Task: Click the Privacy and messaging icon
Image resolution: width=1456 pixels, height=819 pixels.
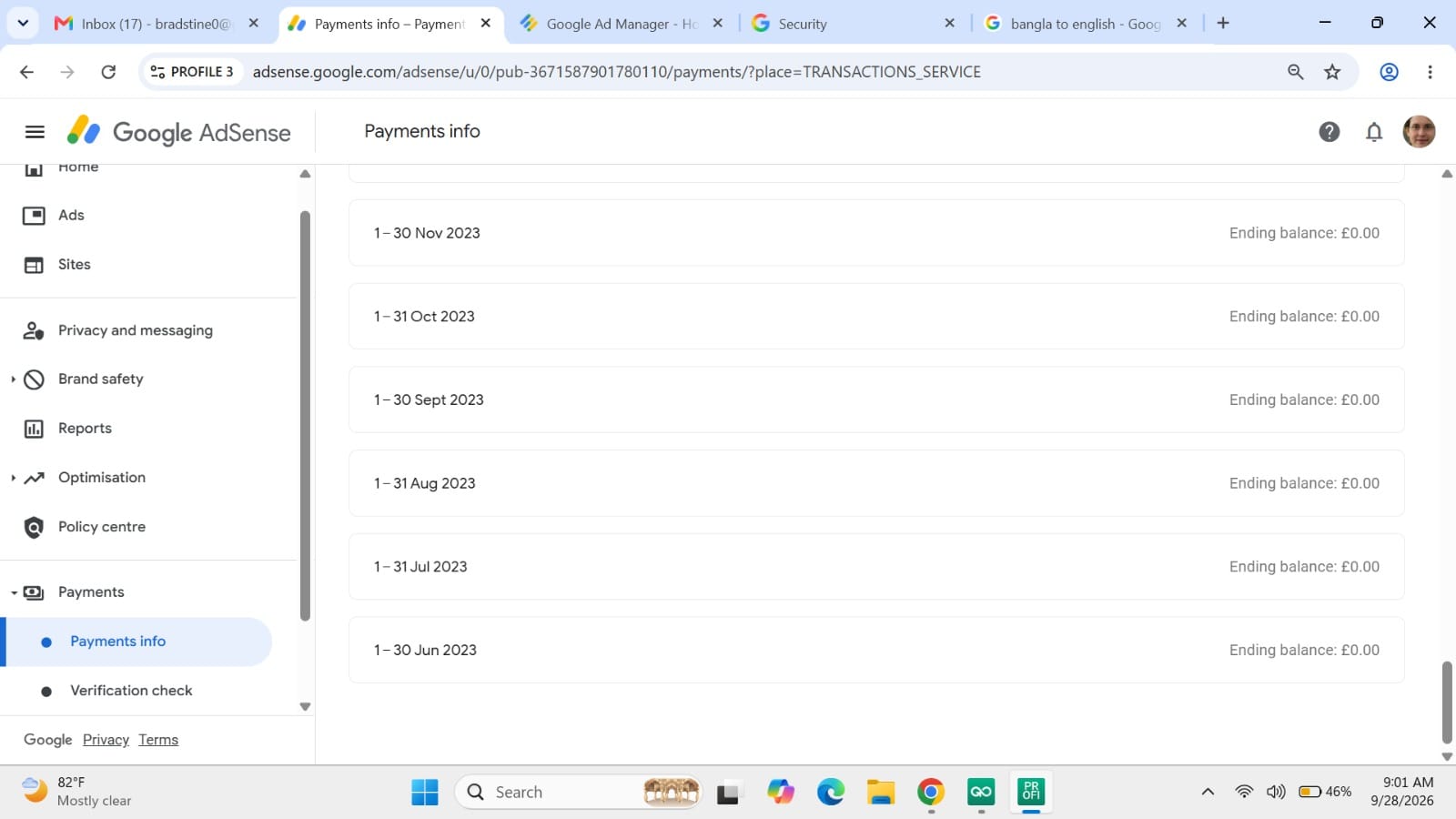Action: 34,330
